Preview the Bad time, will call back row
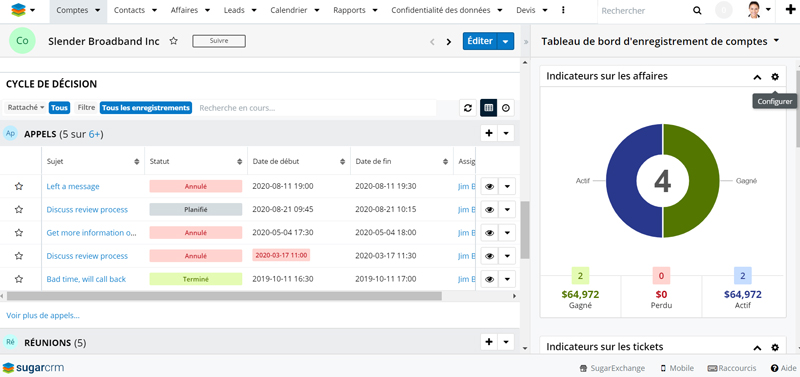The width and height of the screenshot is (800, 377). tap(489, 279)
